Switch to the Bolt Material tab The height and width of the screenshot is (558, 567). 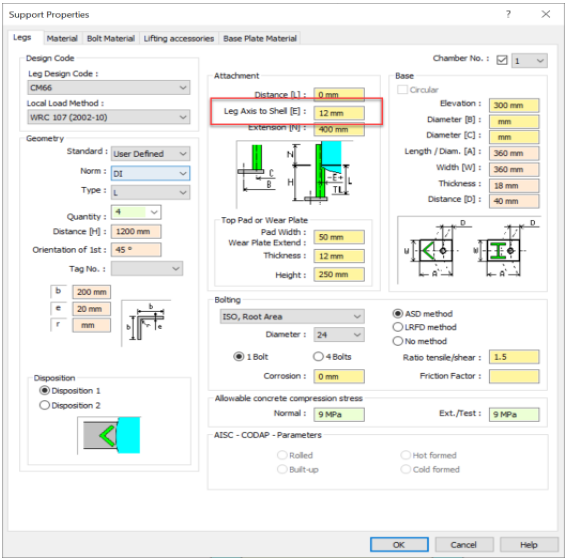click(x=111, y=38)
